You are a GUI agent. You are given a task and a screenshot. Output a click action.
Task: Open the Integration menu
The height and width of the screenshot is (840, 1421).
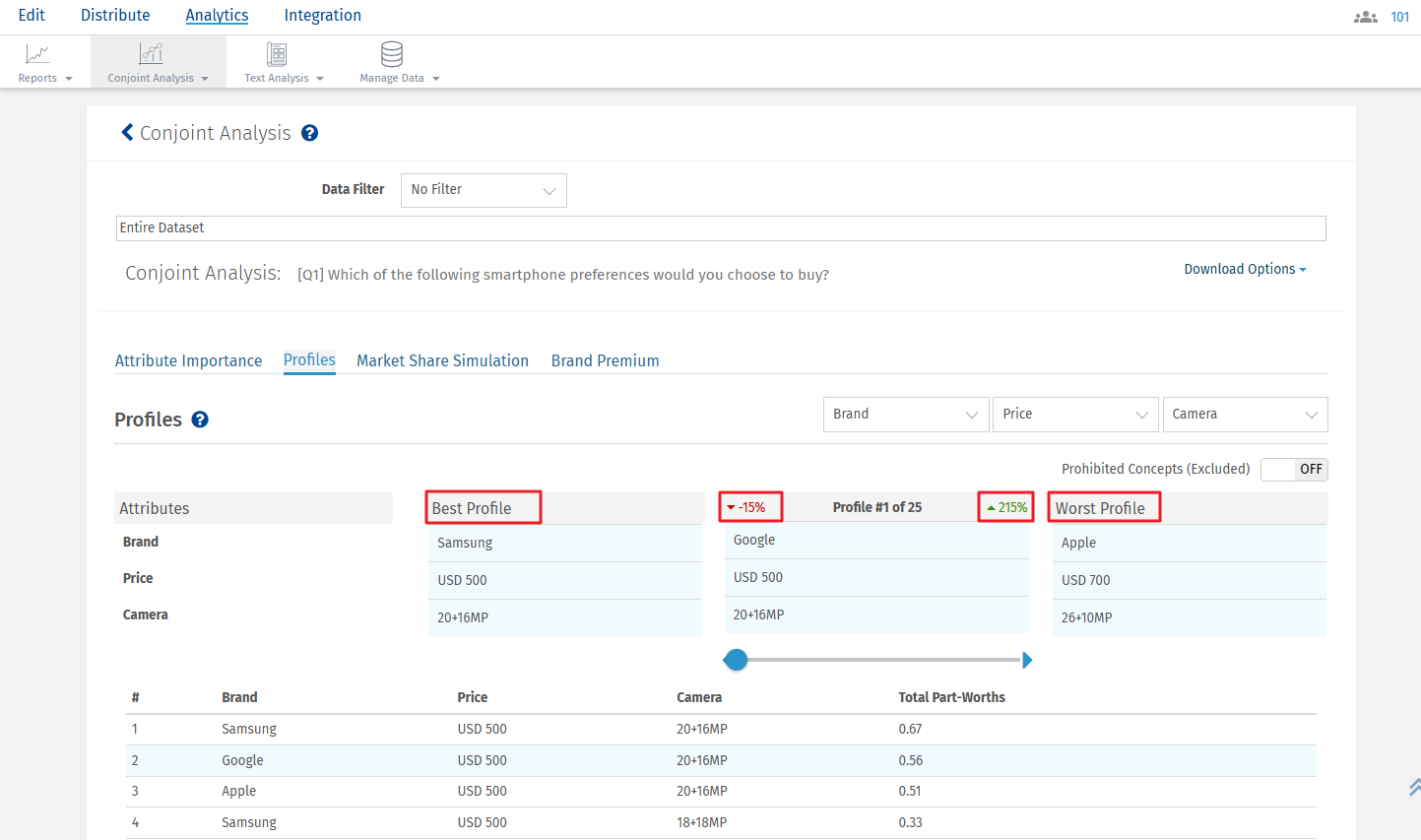click(x=322, y=16)
